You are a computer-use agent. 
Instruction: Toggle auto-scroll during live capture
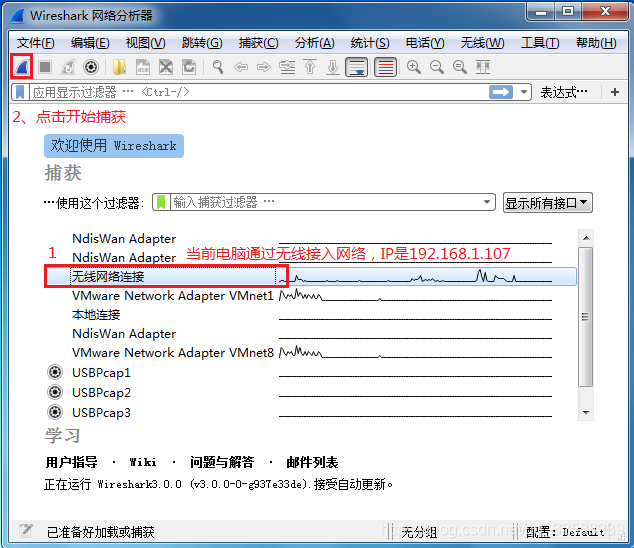pyautogui.click(x=357, y=67)
